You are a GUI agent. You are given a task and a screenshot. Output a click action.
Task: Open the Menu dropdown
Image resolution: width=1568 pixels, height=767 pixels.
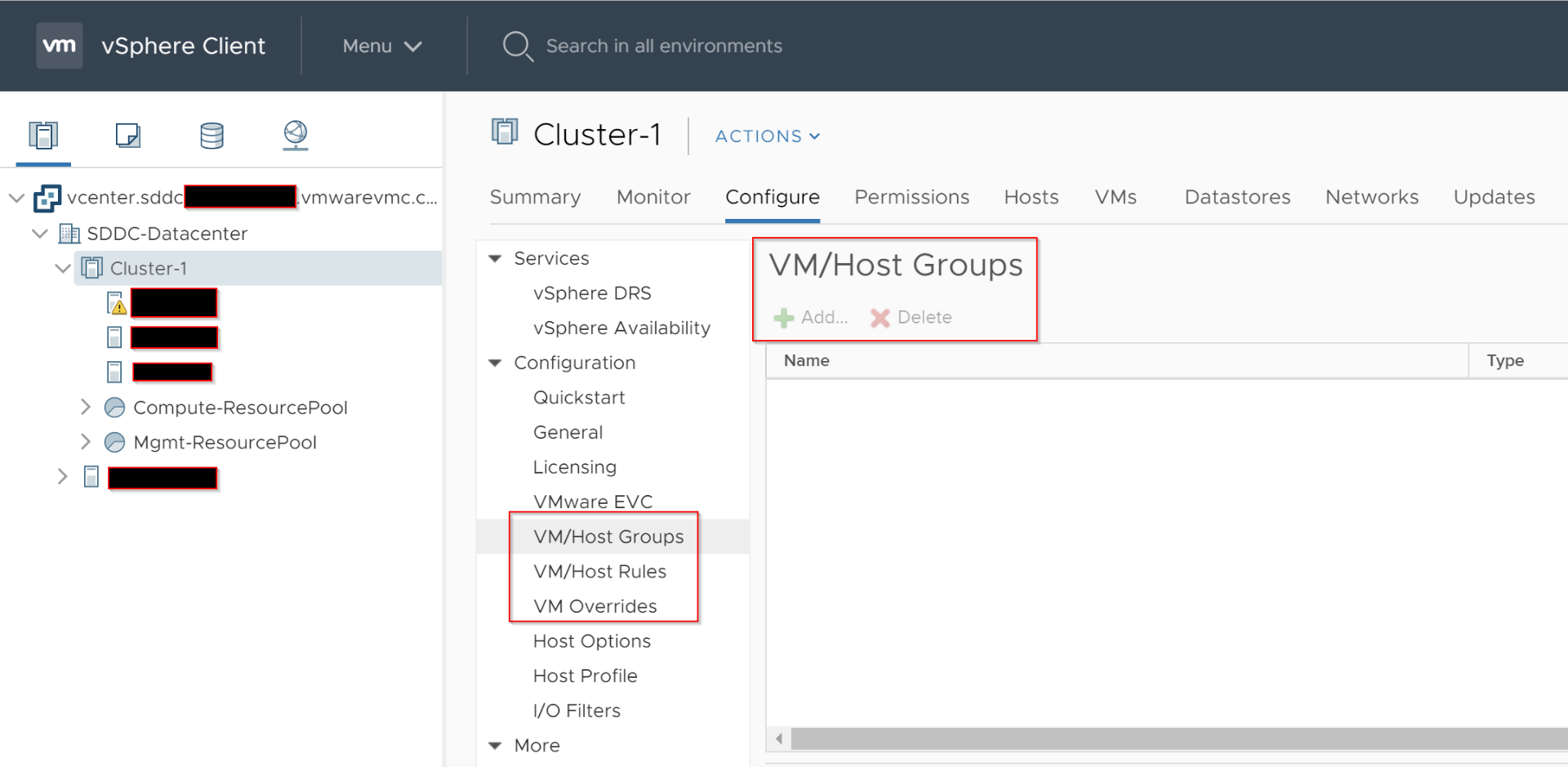click(381, 47)
